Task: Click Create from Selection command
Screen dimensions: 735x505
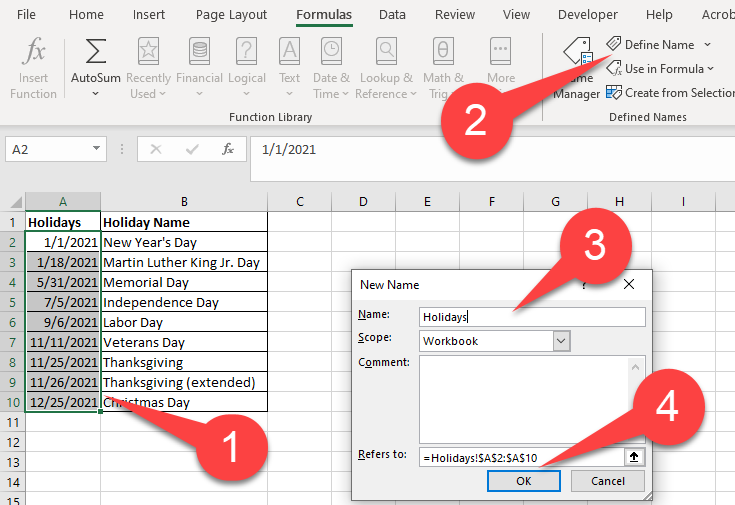Action: [670, 93]
